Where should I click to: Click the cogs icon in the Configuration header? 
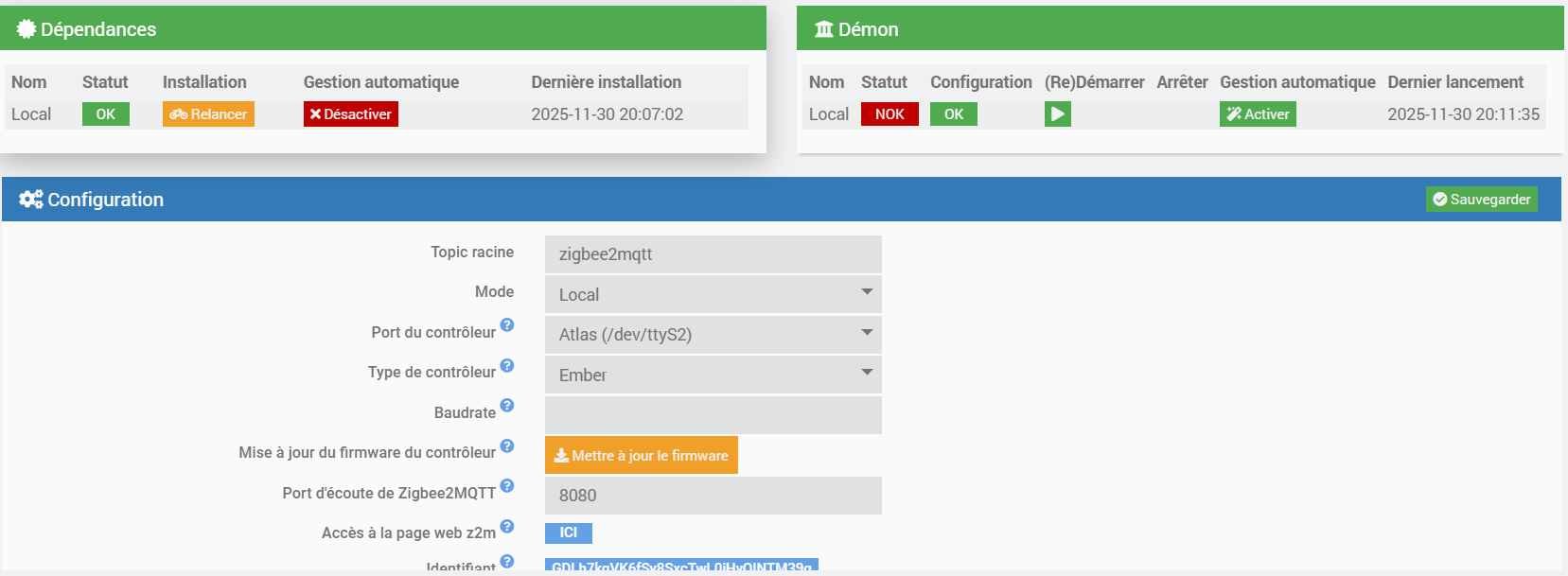[x=31, y=200]
